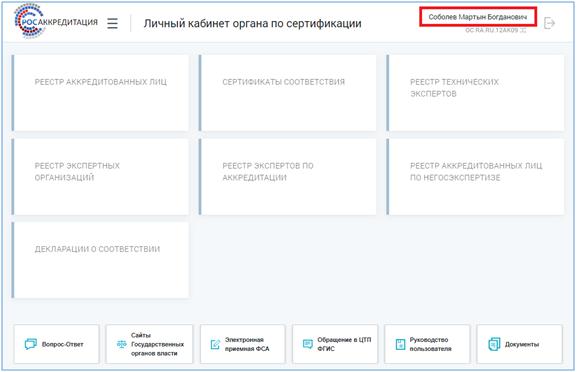
Task: Open the Реестр экспертов по аккредитации tile
Action: pos(288,177)
